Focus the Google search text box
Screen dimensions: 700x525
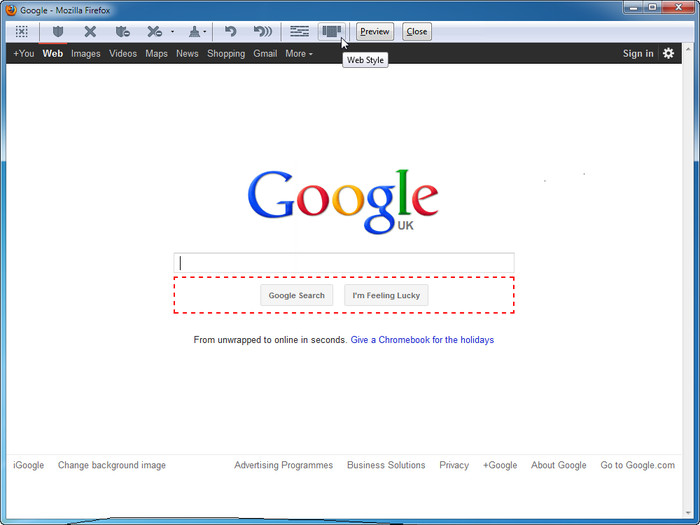pos(344,263)
